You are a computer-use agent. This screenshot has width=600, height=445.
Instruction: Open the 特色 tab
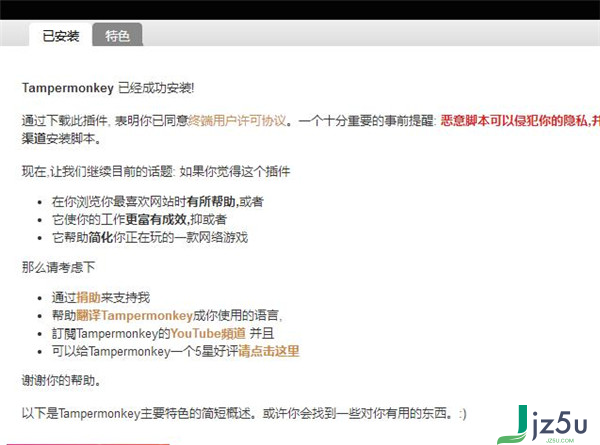tap(117, 36)
